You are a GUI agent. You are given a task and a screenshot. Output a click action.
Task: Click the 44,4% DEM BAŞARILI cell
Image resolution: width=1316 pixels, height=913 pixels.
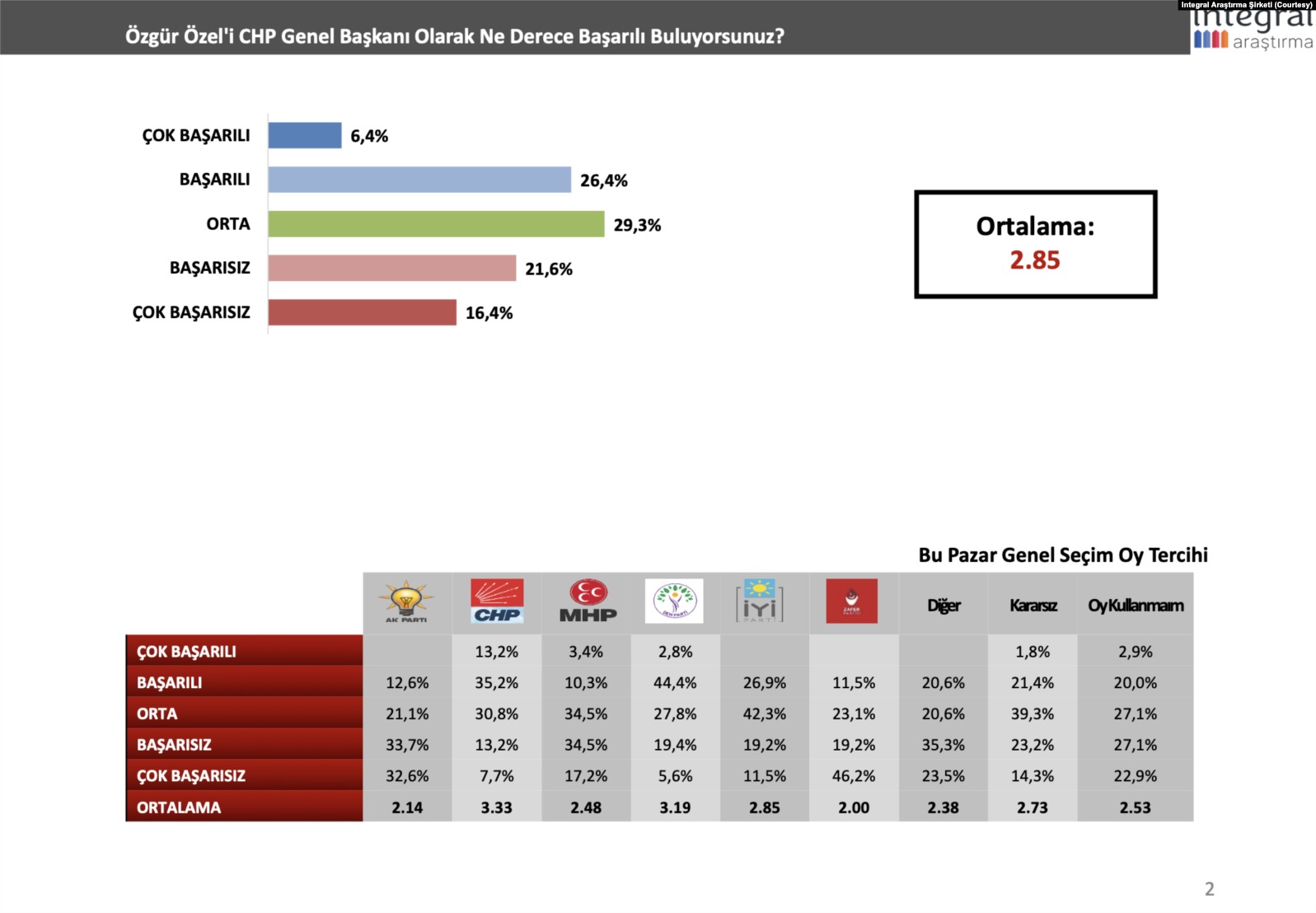675,683
